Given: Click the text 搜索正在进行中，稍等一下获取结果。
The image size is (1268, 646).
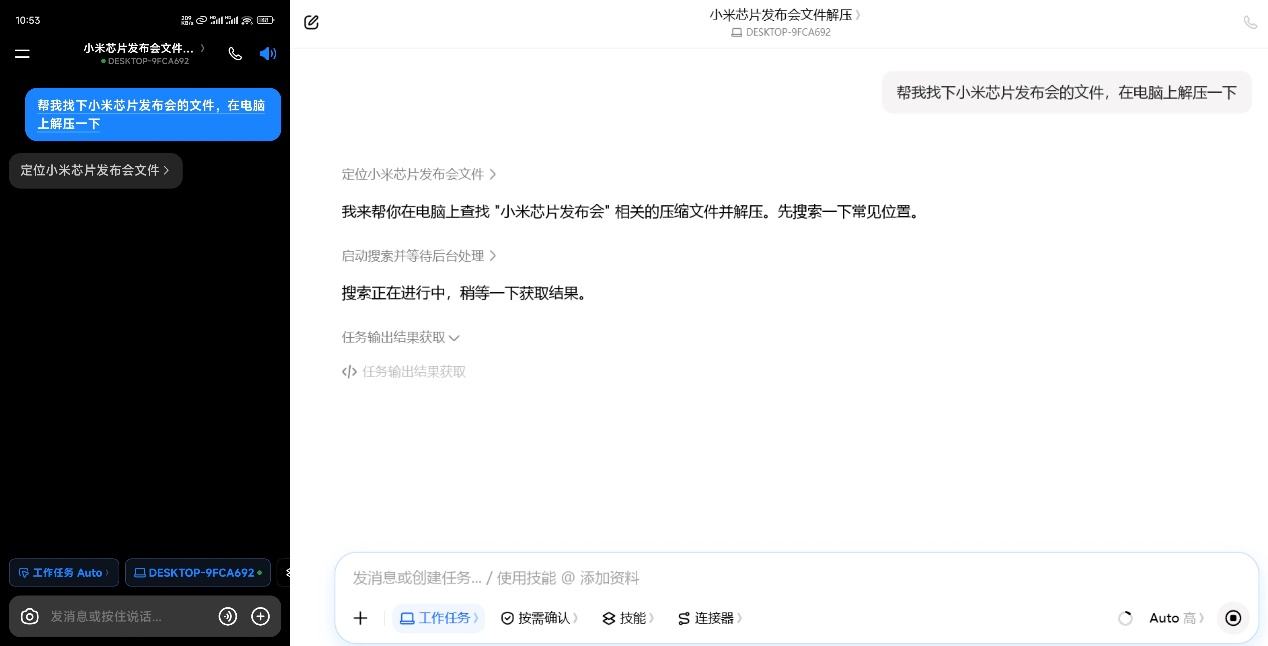Looking at the screenshot, I should coord(464,294).
